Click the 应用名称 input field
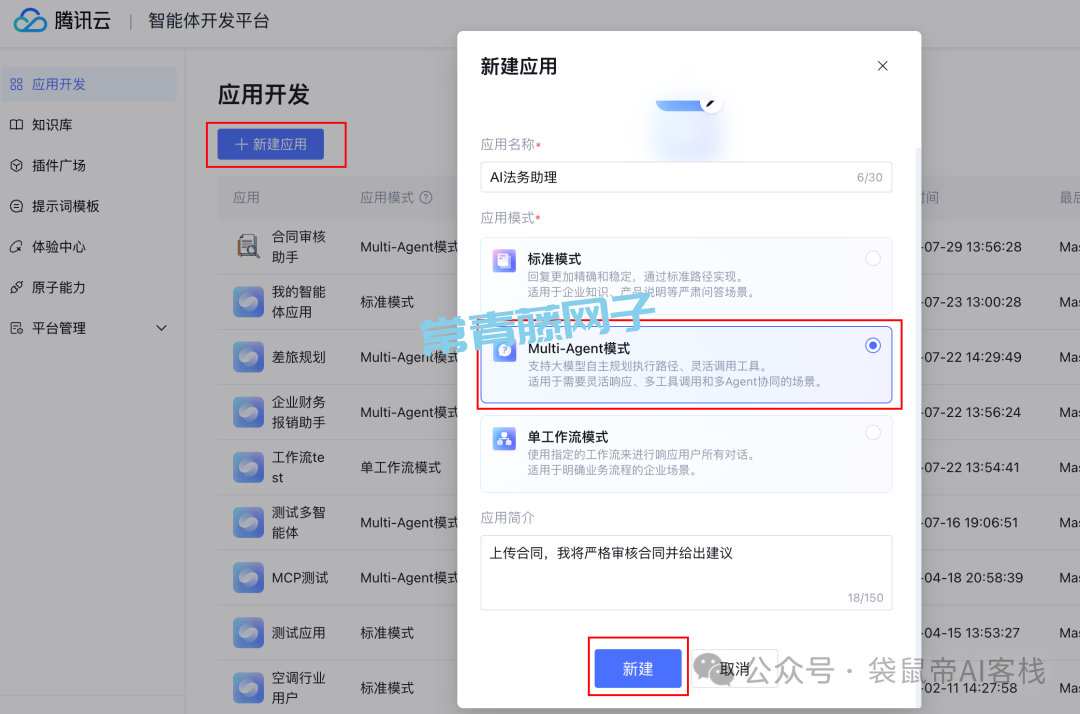Viewport: 1080px width, 714px height. (686, 177)
